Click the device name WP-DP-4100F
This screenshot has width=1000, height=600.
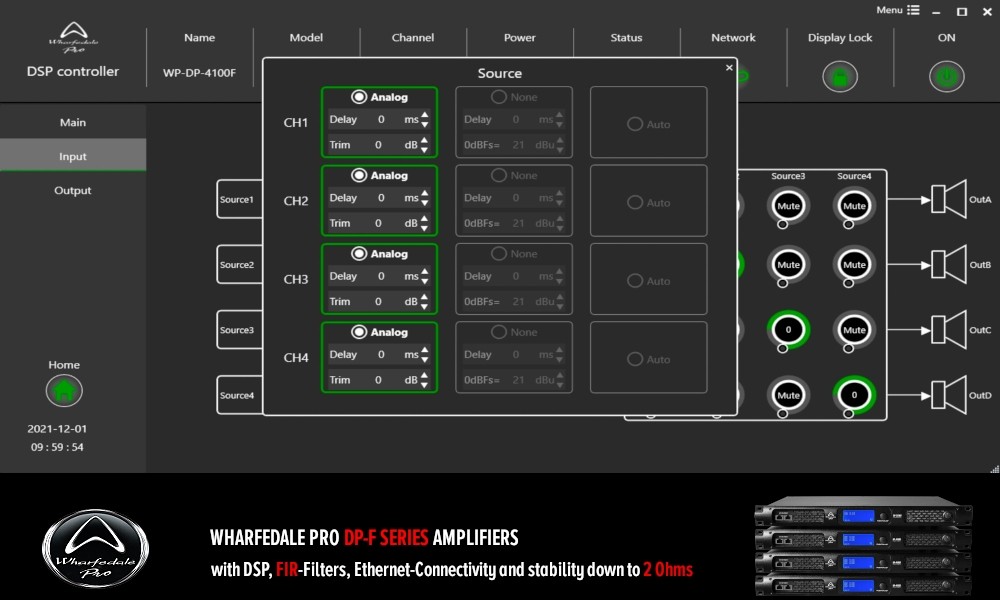click(199, 73)
